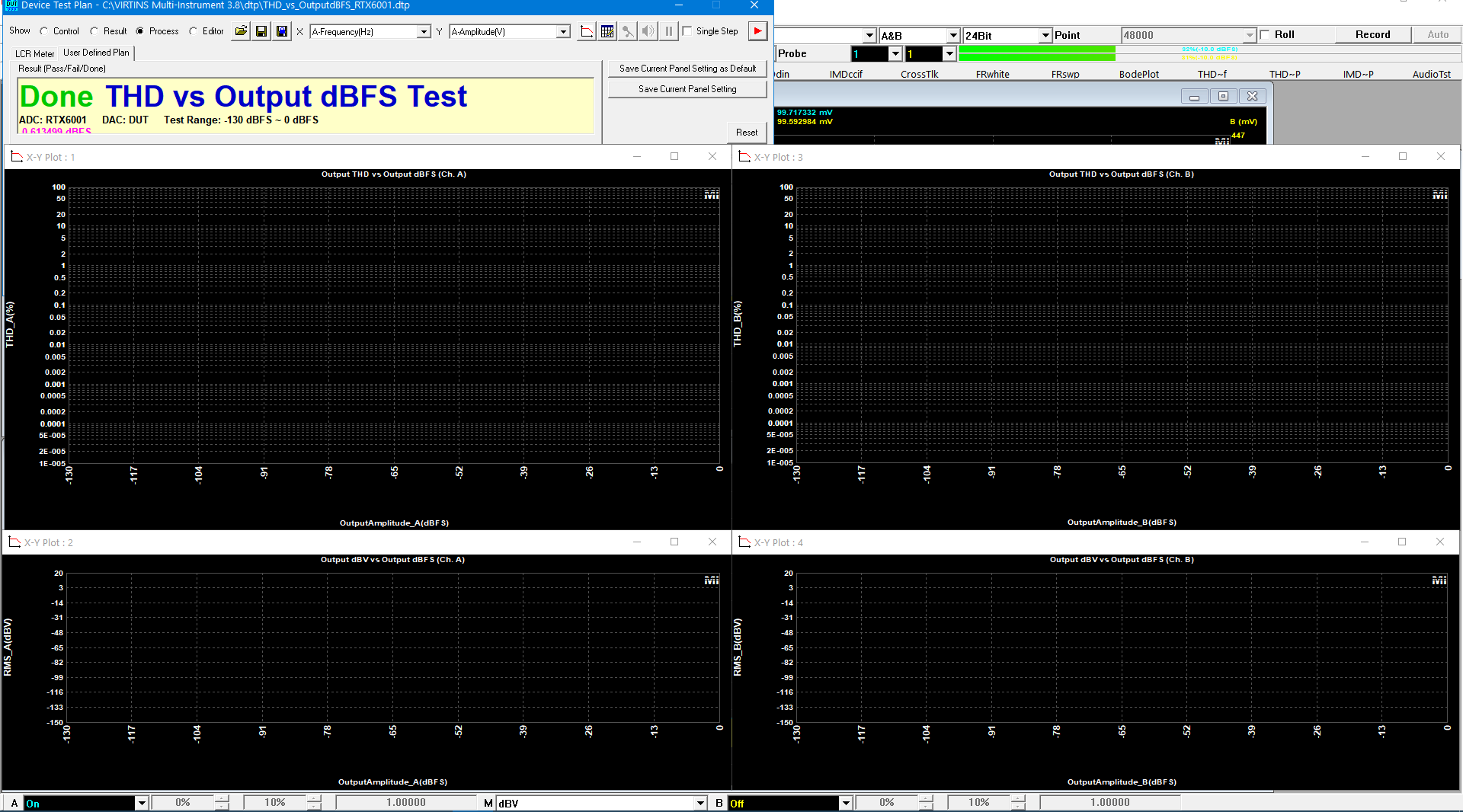Click the save-as blue floppy icon
Viewport: 1463px width, 812px height.
point(282,31)
